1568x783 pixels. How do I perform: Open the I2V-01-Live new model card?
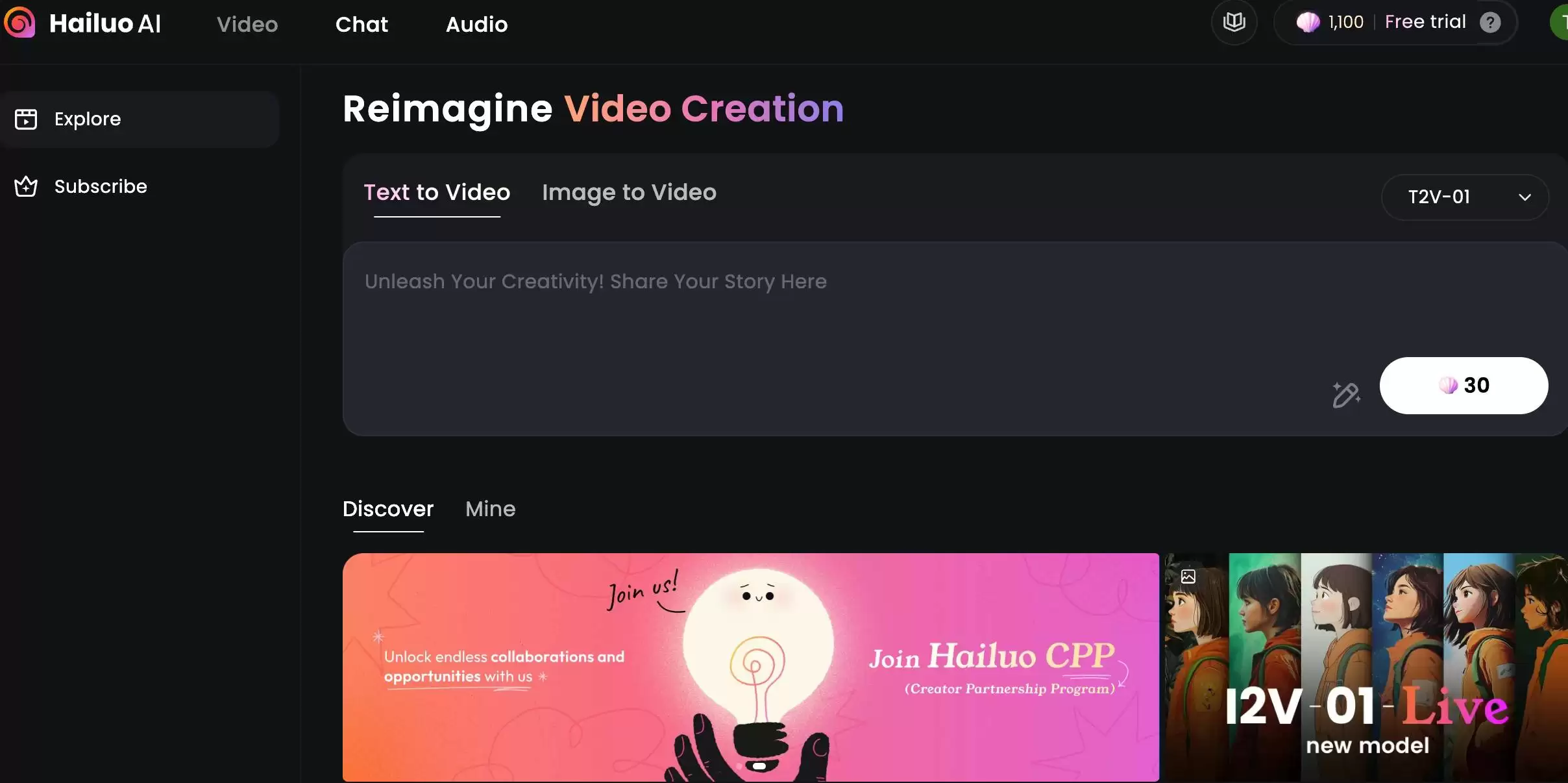(x=1366, y=667)
